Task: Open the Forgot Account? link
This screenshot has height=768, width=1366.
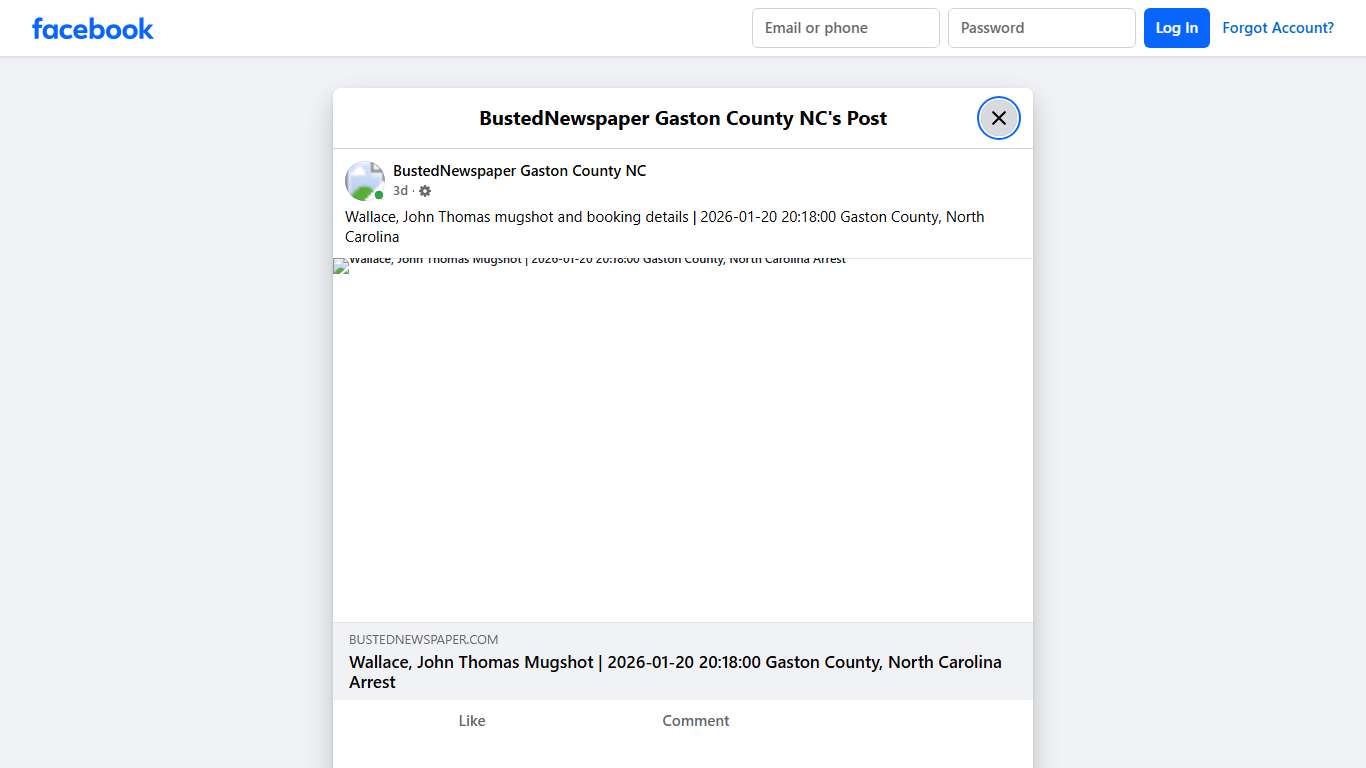Action: coord(1278,27)
